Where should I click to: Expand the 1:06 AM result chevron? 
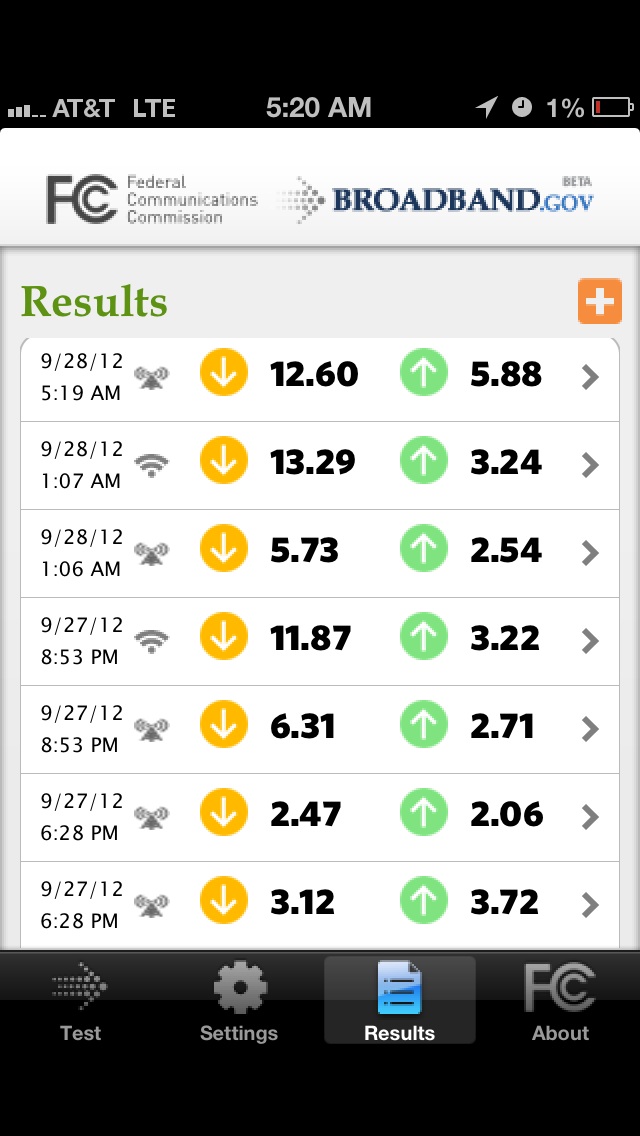(x=590, y=553)
